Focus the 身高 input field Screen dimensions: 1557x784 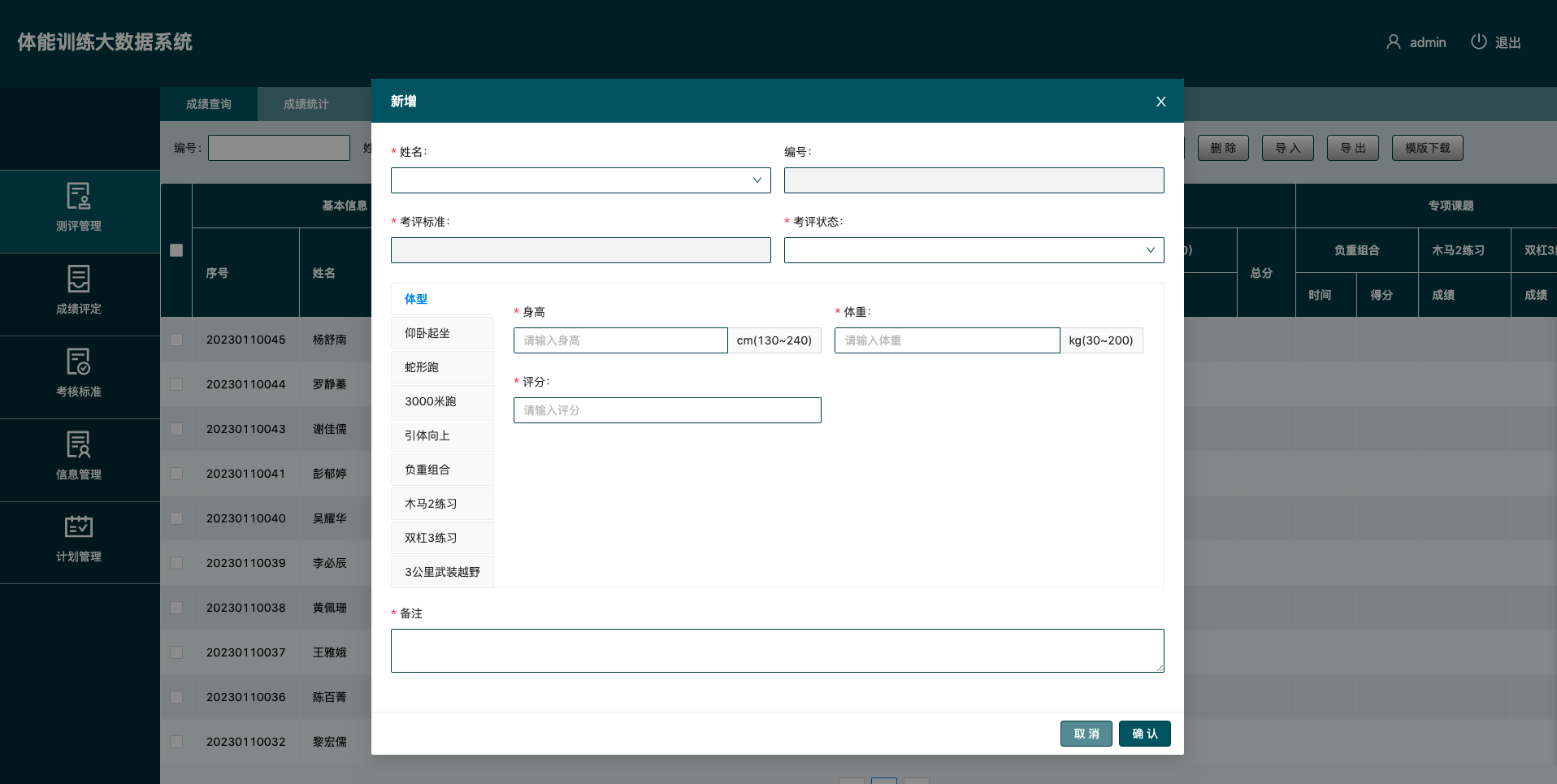(621, 340)
